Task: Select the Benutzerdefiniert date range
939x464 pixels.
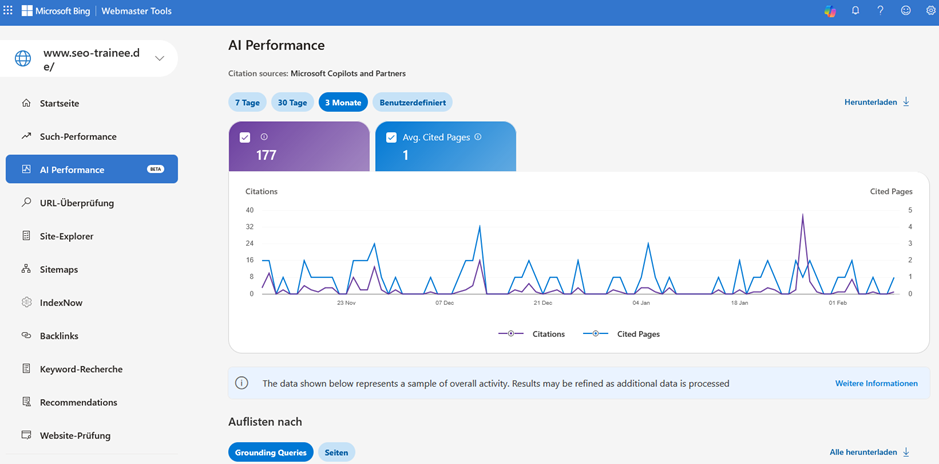Action: [412, 102]
